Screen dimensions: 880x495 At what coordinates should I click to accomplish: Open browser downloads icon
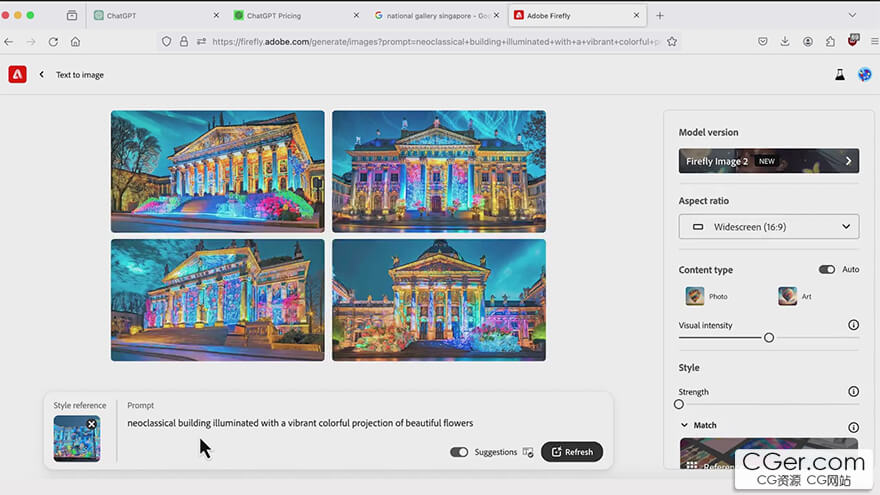785,42
